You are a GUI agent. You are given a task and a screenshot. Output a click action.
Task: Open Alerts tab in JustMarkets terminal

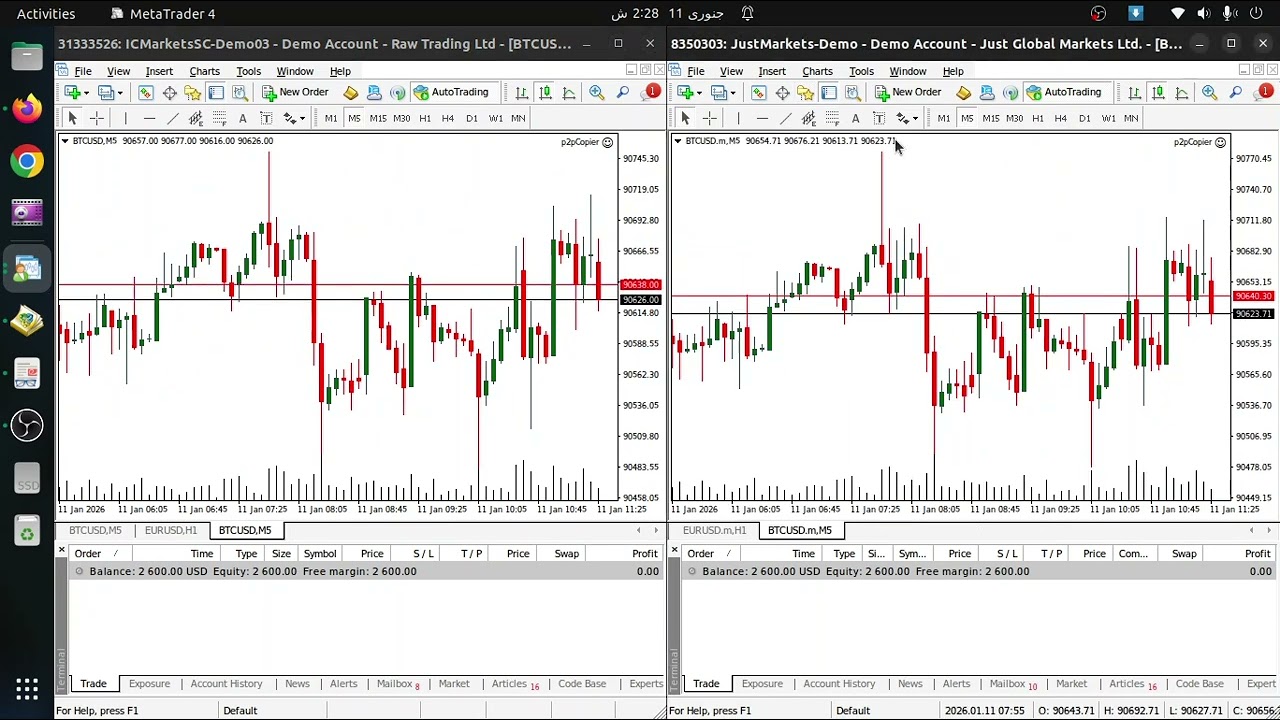pos(956,684)
